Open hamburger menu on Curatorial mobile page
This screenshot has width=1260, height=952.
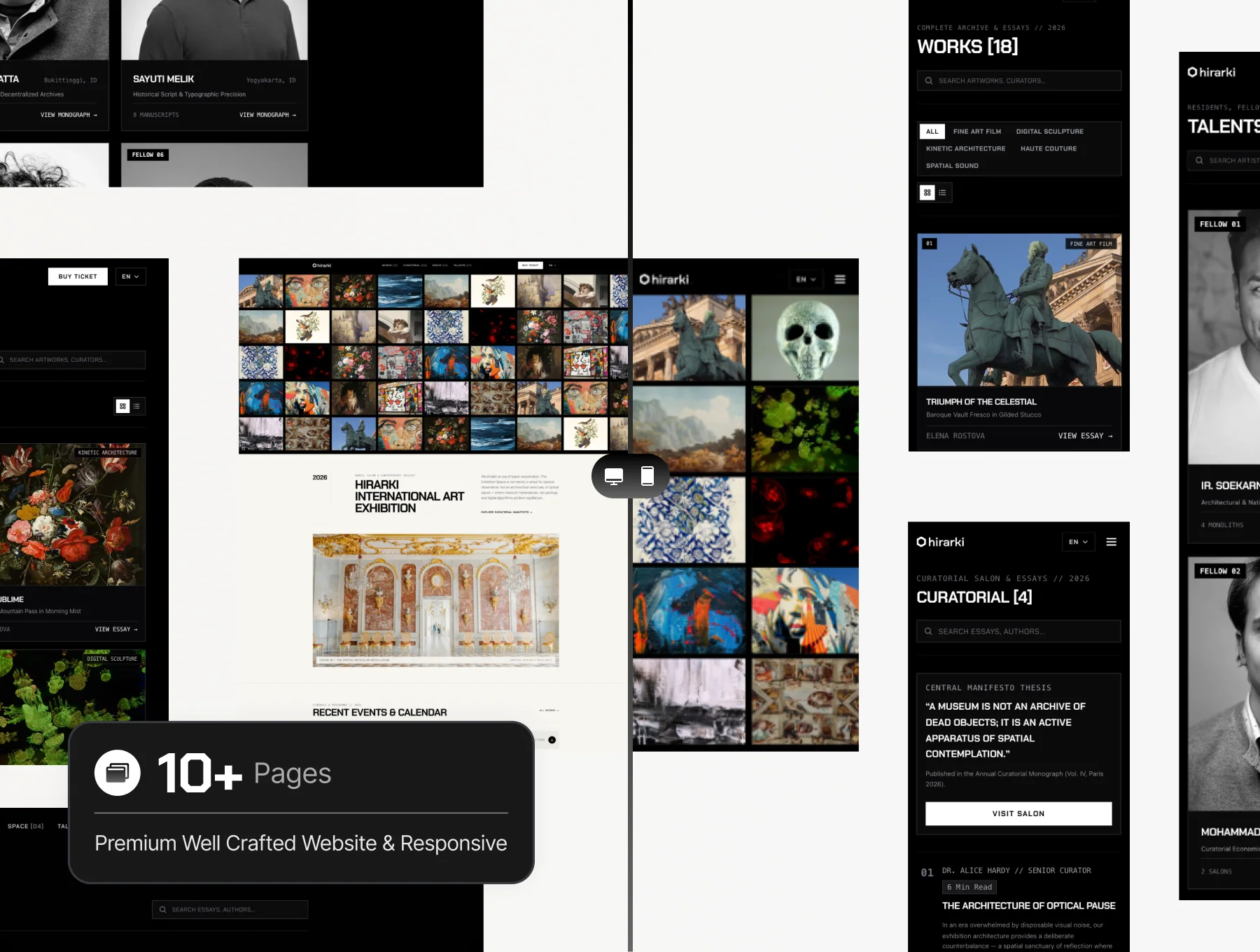click(x=1111, y=542)
